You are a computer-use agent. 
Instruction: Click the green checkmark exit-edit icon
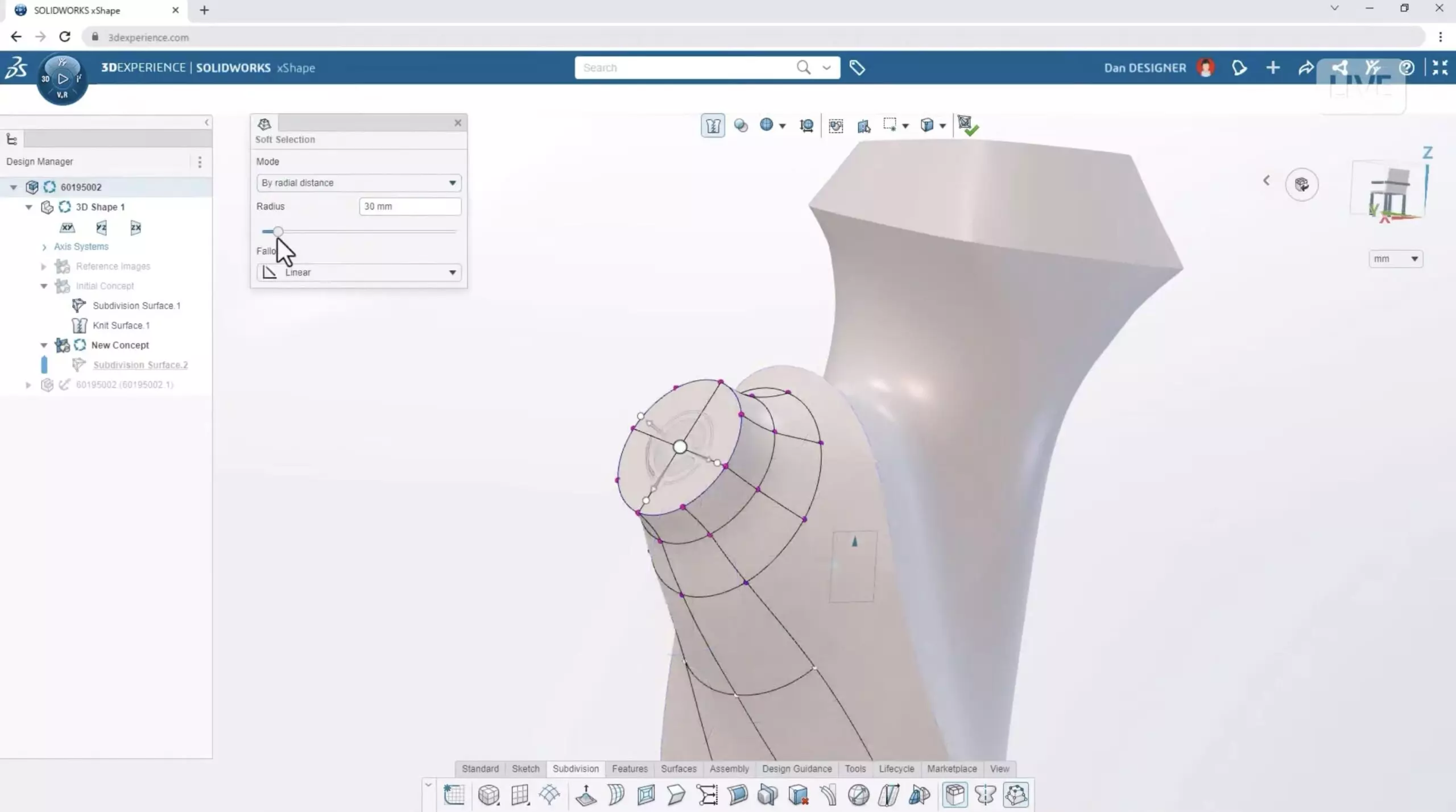(967, 126)
